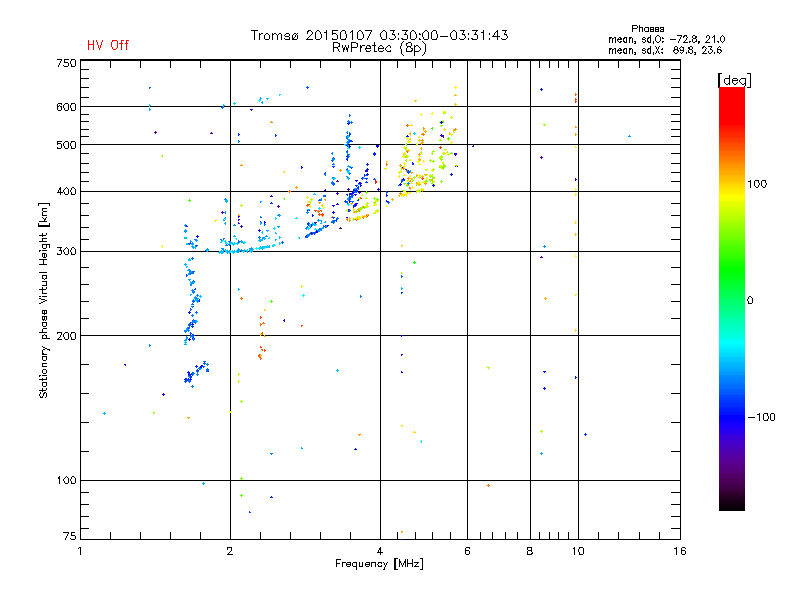Click the 75 tick on the height axis
800x600 pixels.
coord(69,539)
